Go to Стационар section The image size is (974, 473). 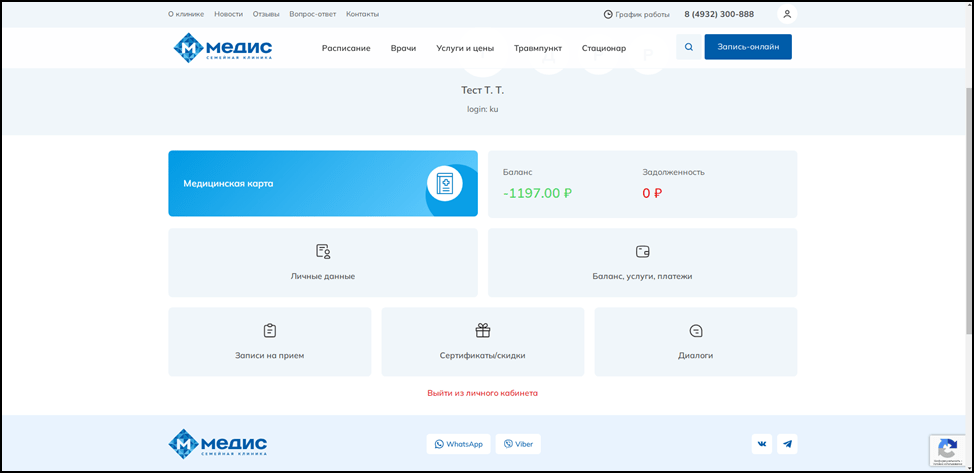604,48
